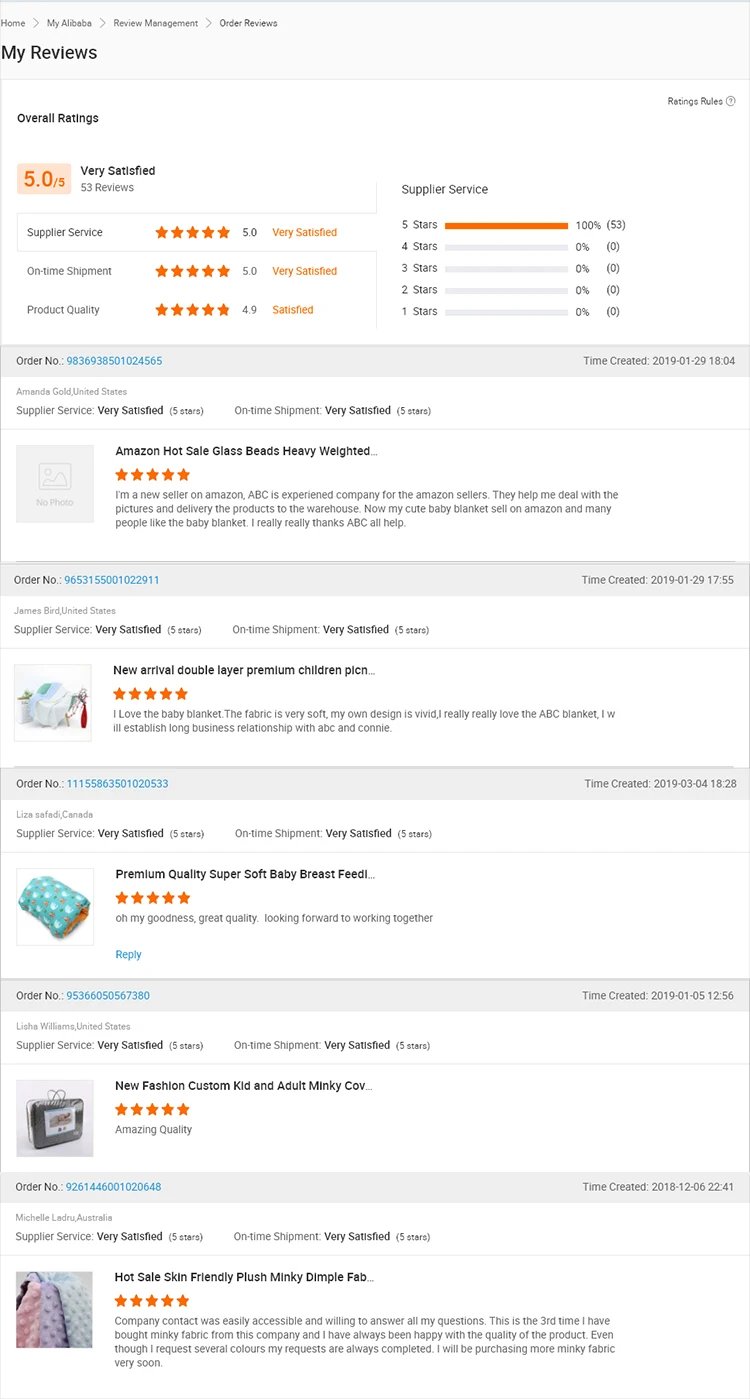Open order number 9836938501024565

click(x=114, y=361)
